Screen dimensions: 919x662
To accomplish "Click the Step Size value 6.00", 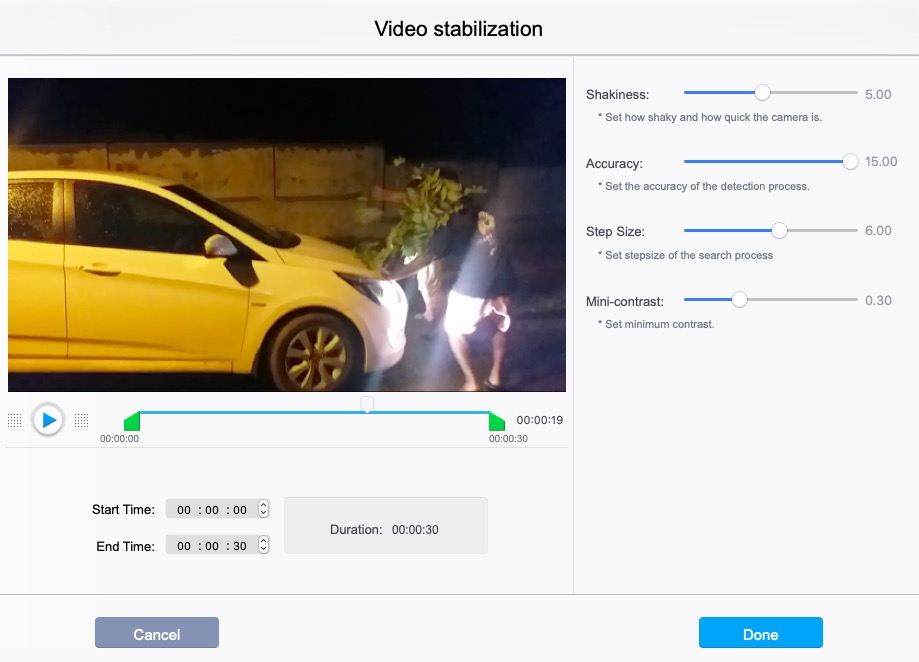I will tap(878, 231).
